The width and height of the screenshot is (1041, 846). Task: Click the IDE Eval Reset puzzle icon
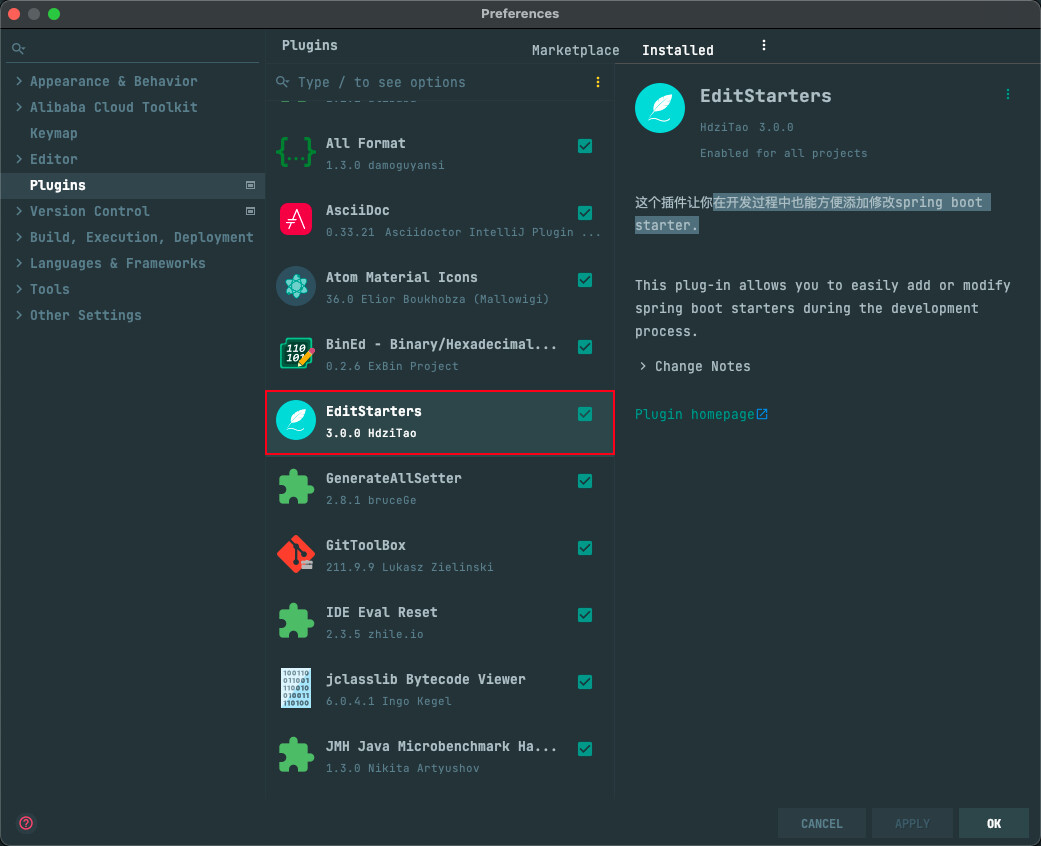click(x=295, y=622)
